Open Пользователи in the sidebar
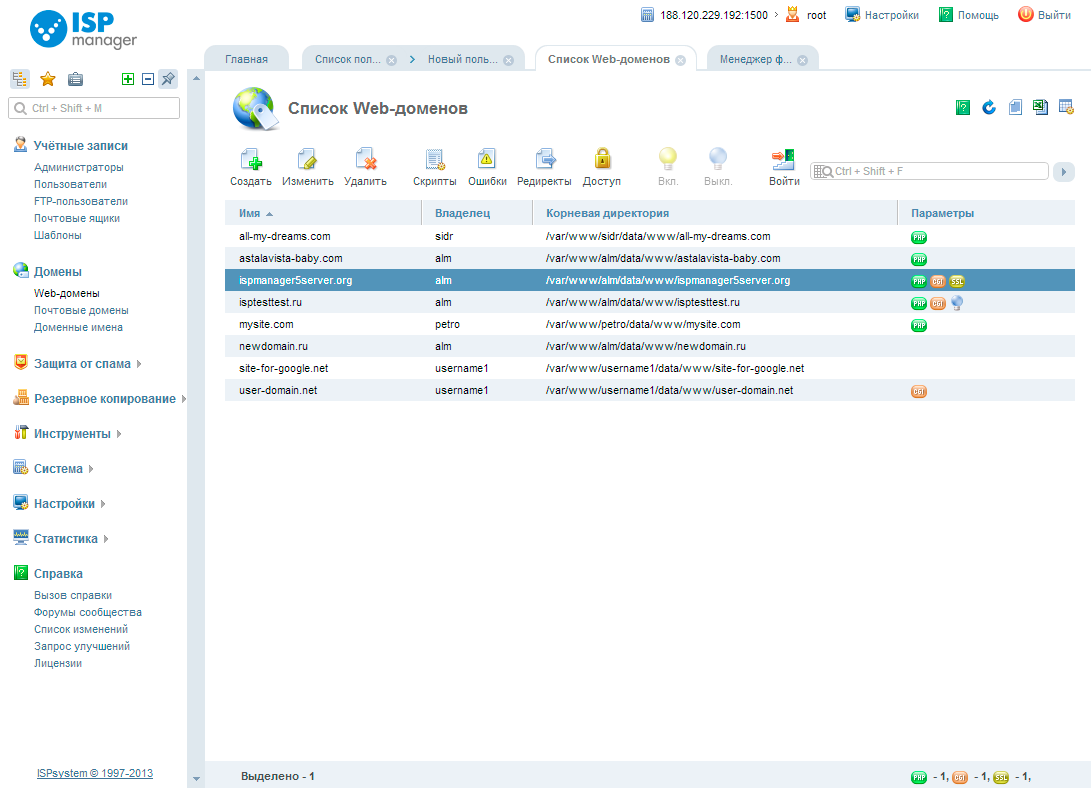1091x788 pixels. coord(70,184)
